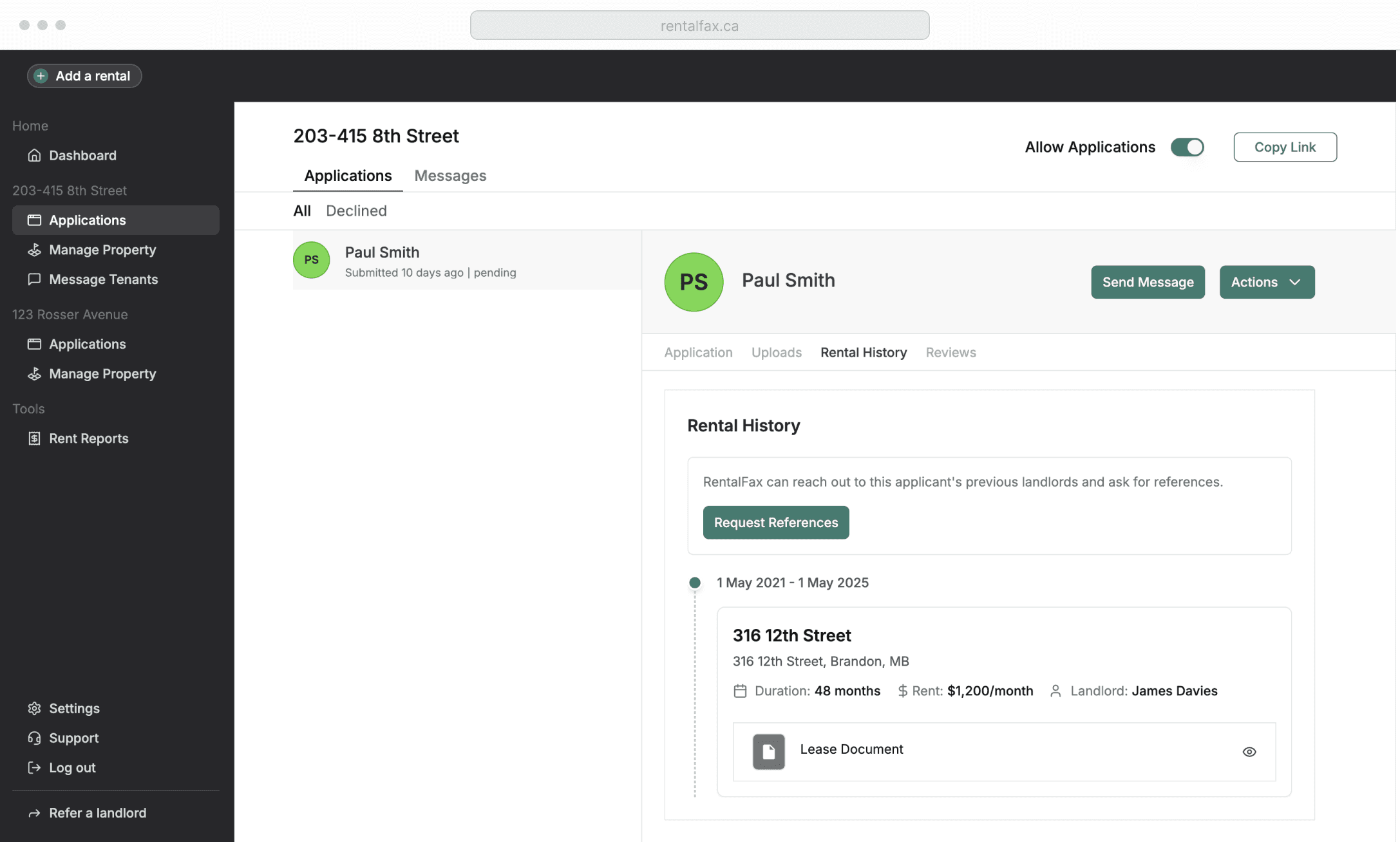This screenshot has height=842, width=1400.
Task: Click the chevron on the Actions button
Action: pyautogui.click(x=1295, y=282)
